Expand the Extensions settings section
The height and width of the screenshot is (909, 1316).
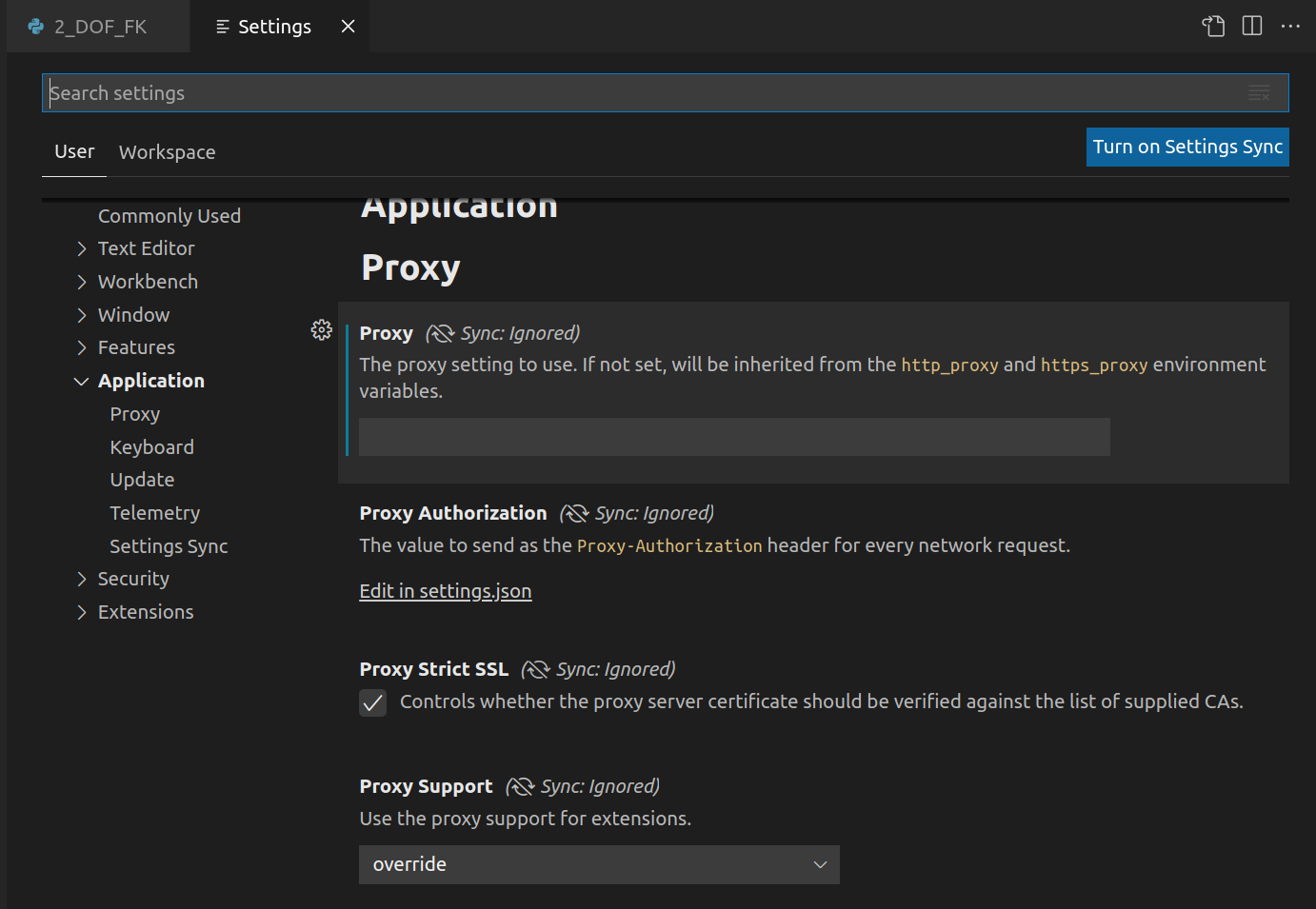(82, 612)
